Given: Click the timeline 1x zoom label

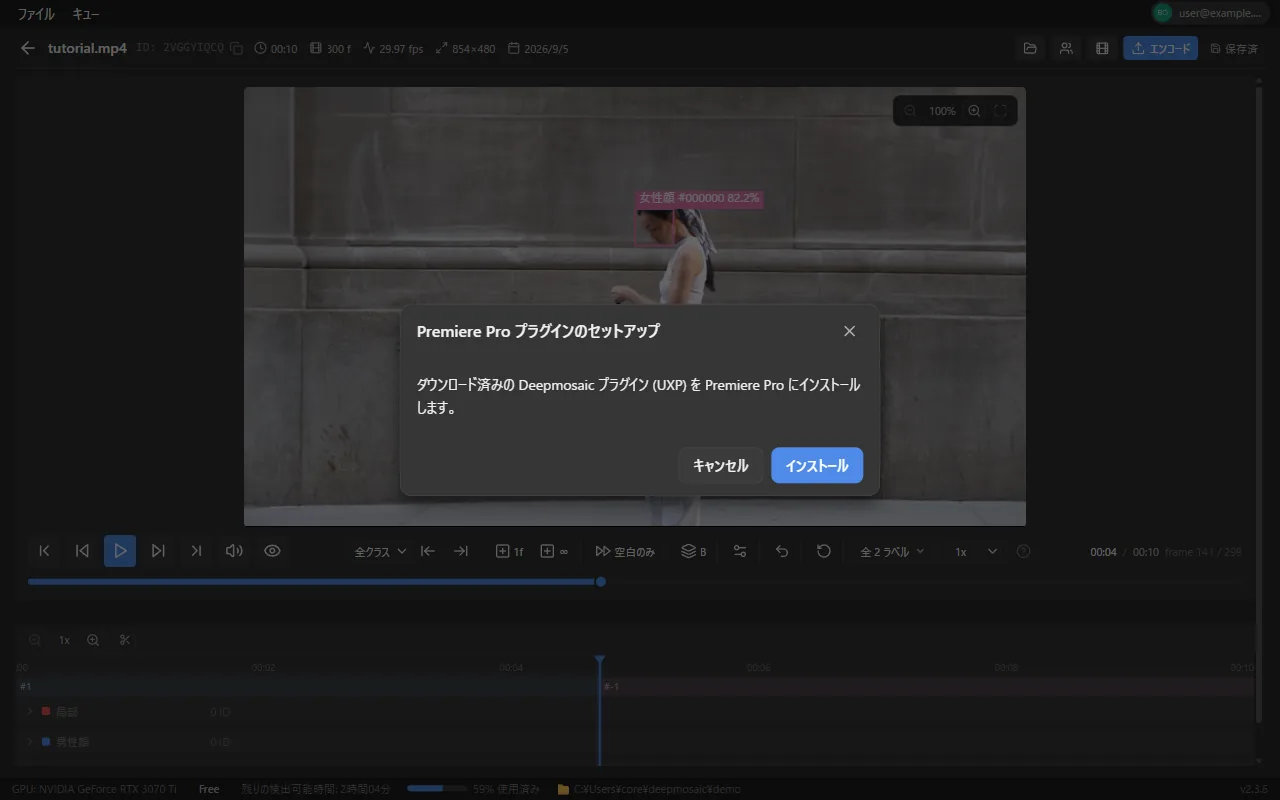Looking at the screenshot, I should point(64,640).
